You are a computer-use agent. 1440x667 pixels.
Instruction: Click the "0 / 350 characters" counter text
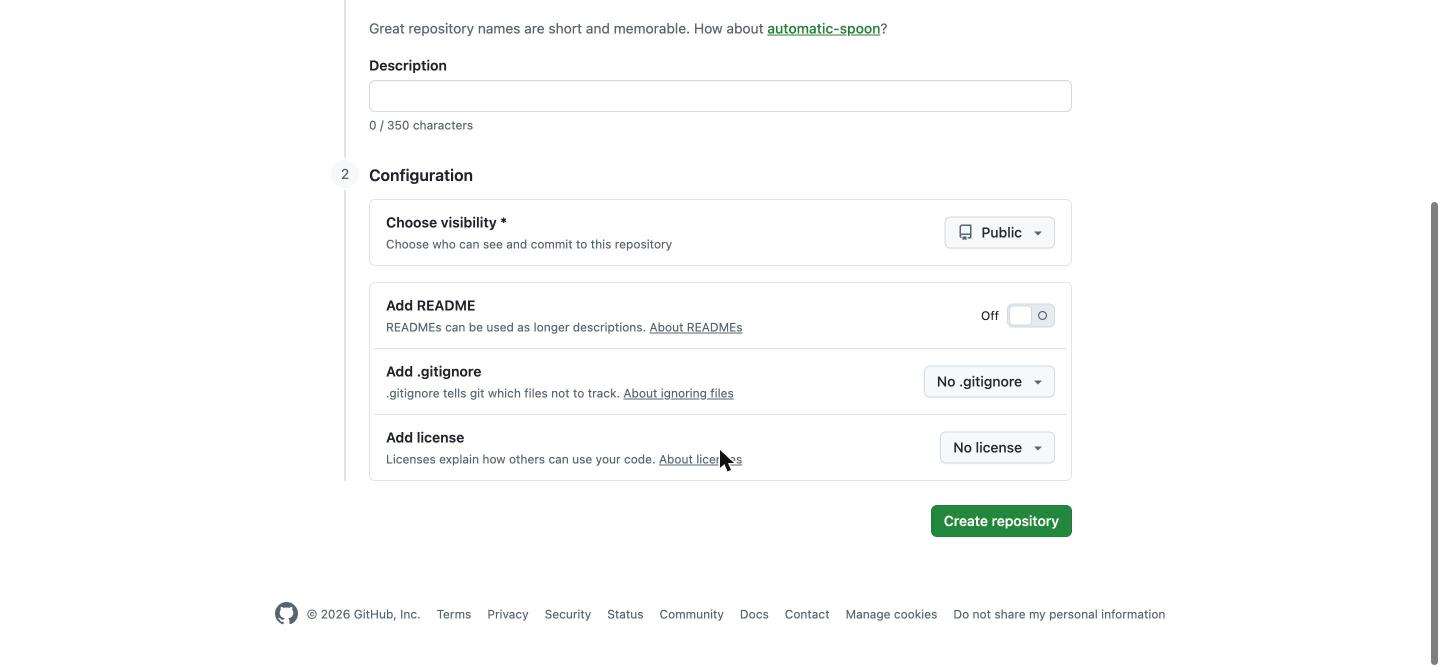click(x=421, y=126)
